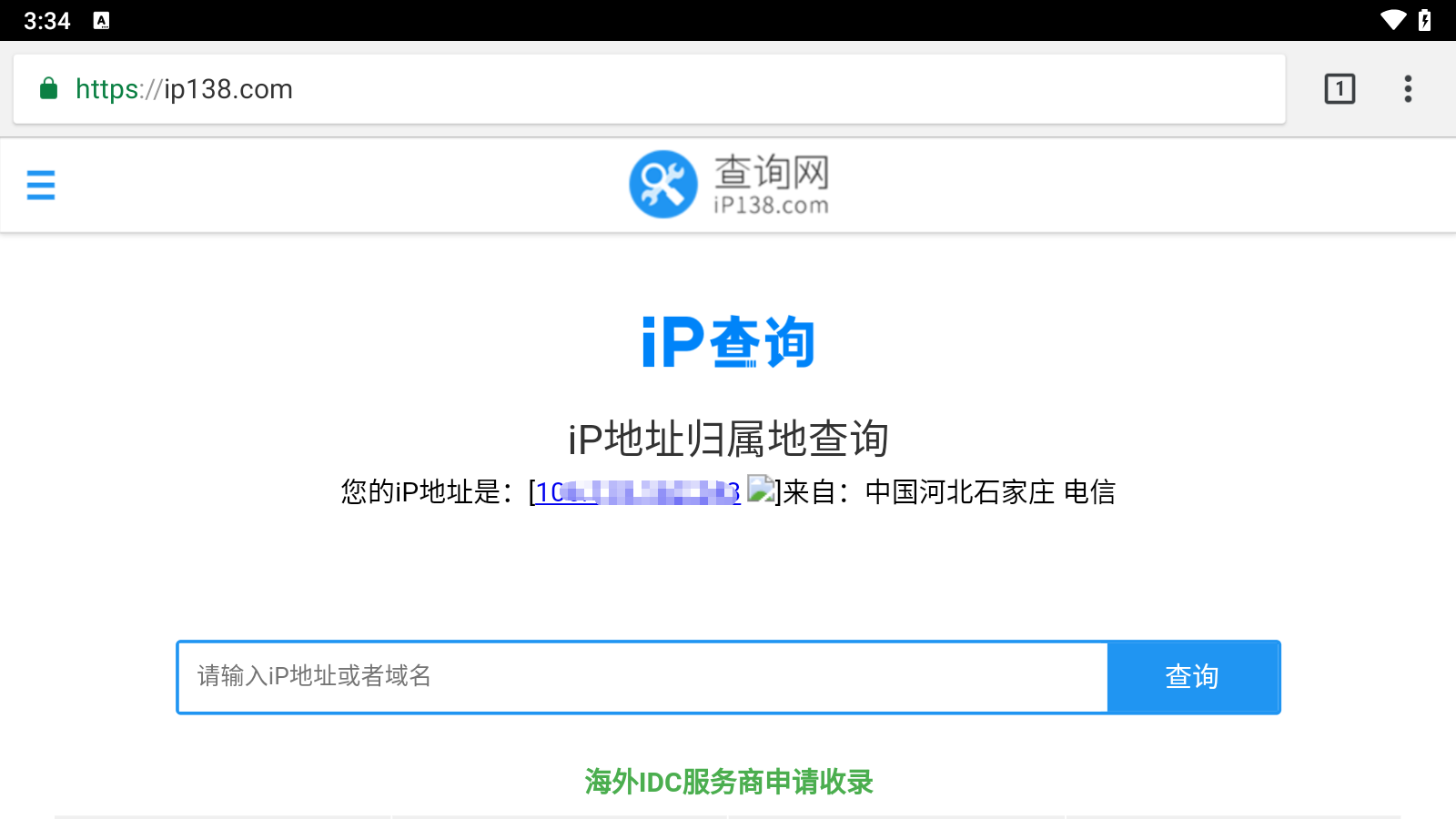Click the broken image icon beside your IP
Screen dimensions: 1456x819
click(x=761, y=490)
